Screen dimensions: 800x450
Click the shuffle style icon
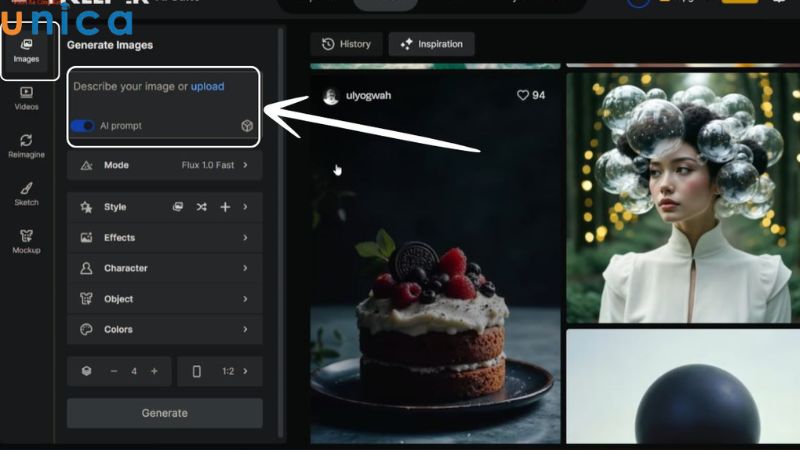pyautogui.click(x=201, y=207)
